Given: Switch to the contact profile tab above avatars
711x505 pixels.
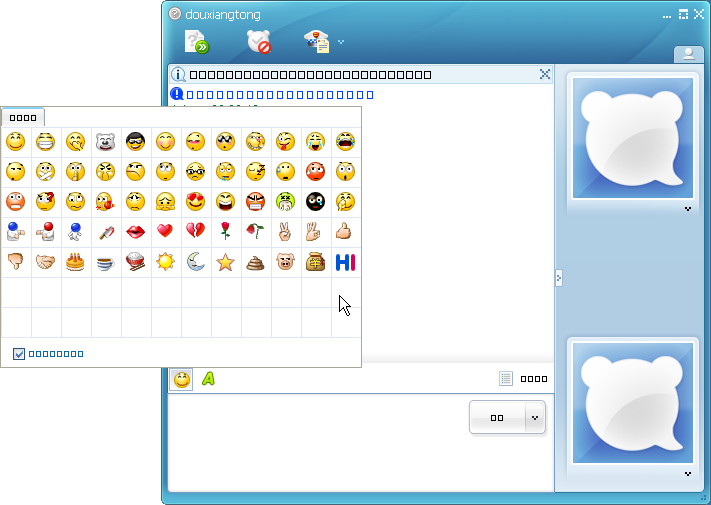Looking at the screenshot, I should coord(688,55).
